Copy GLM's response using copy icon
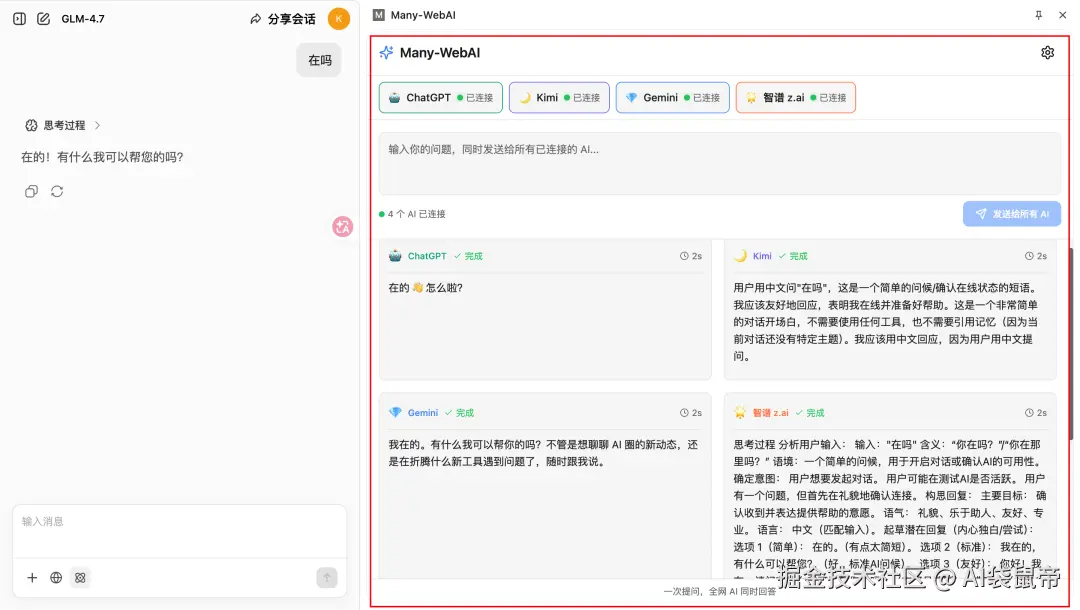This screenshot has height=610, width=1080. click(31, 191)
